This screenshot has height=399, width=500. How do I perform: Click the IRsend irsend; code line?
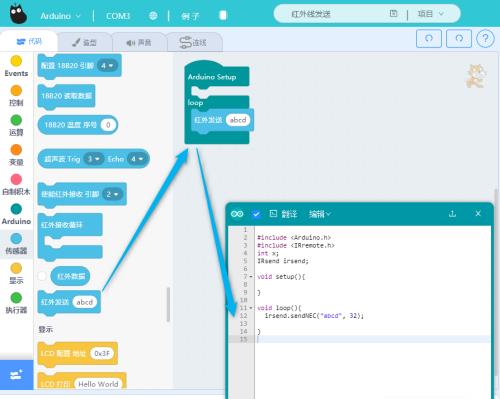[283, 261]
